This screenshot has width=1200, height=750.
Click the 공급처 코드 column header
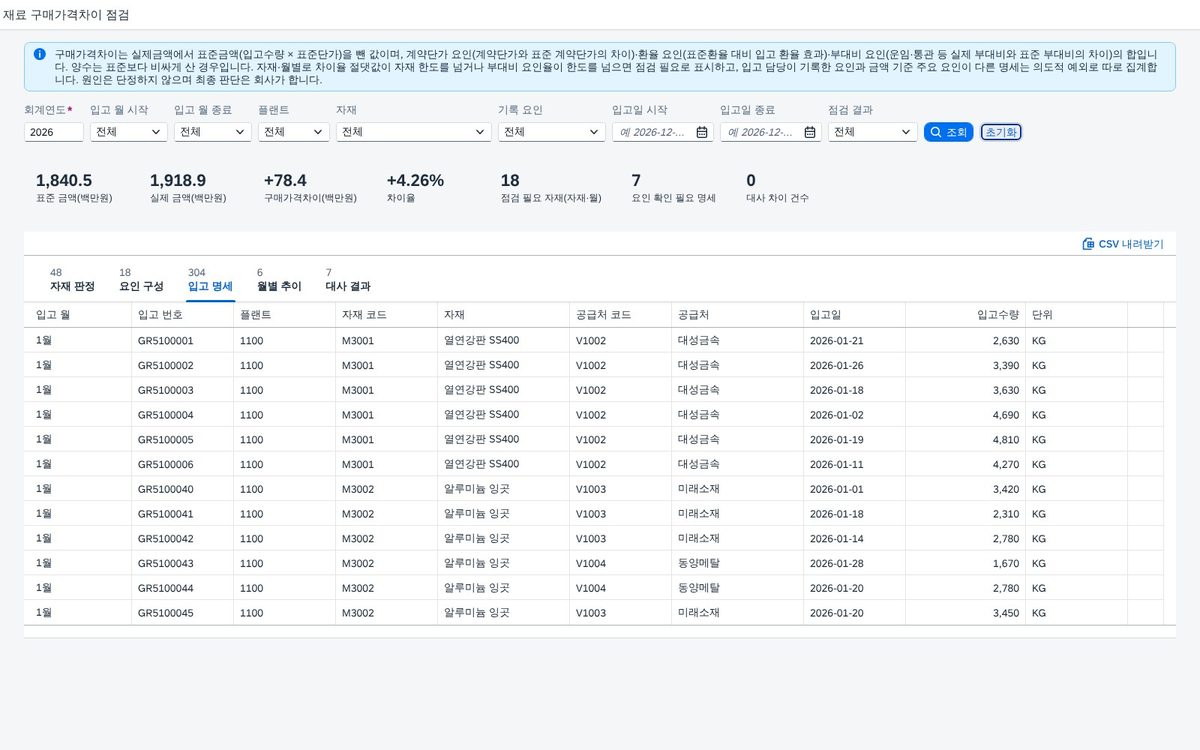620,315
